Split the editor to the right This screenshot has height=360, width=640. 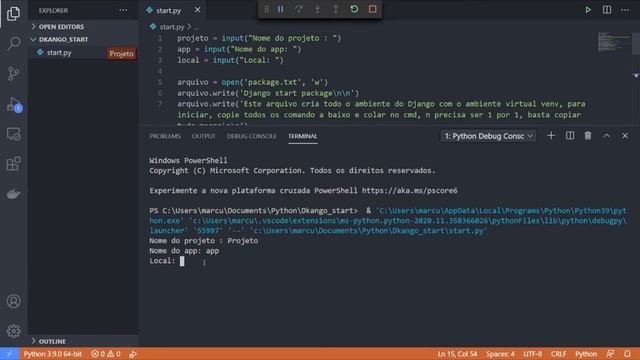tap(607, 10)
